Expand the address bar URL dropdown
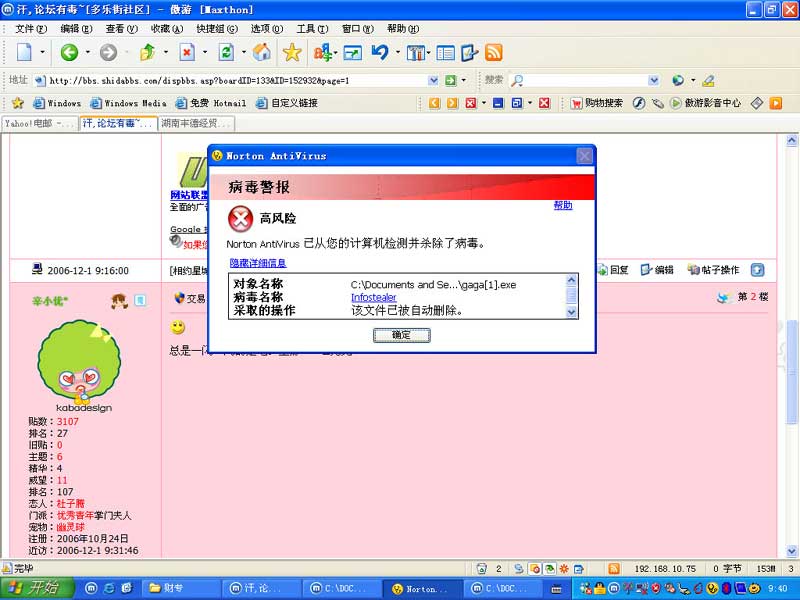The height and width of the screenshot is (600, 800). (433, 80)
